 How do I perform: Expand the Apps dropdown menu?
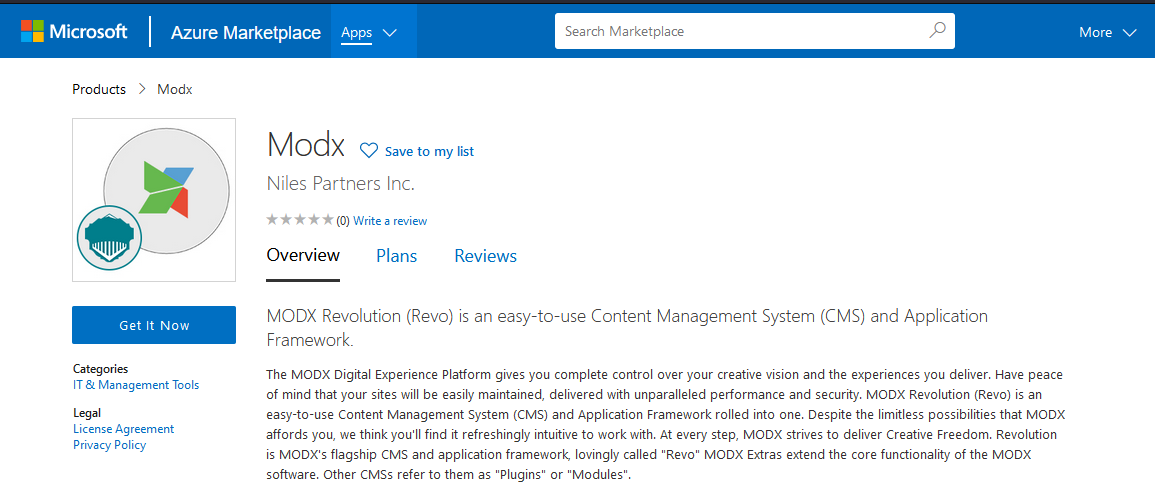(369, 32)
